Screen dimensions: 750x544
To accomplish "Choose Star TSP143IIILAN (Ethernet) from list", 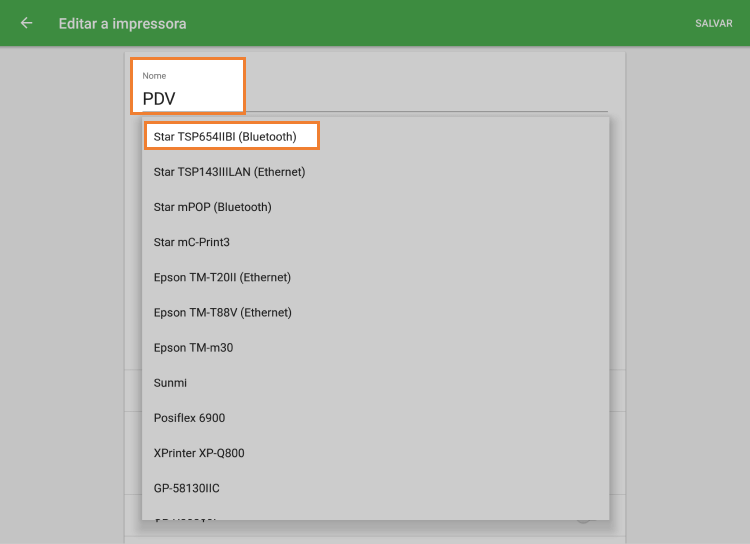I will (229, 172).
